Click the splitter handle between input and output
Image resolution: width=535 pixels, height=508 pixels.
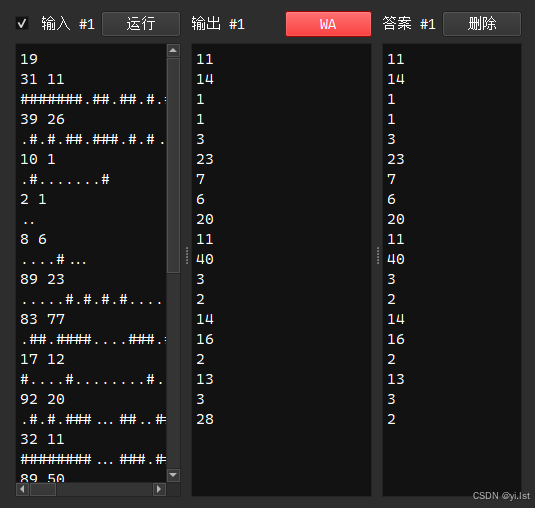coord(187,255)
